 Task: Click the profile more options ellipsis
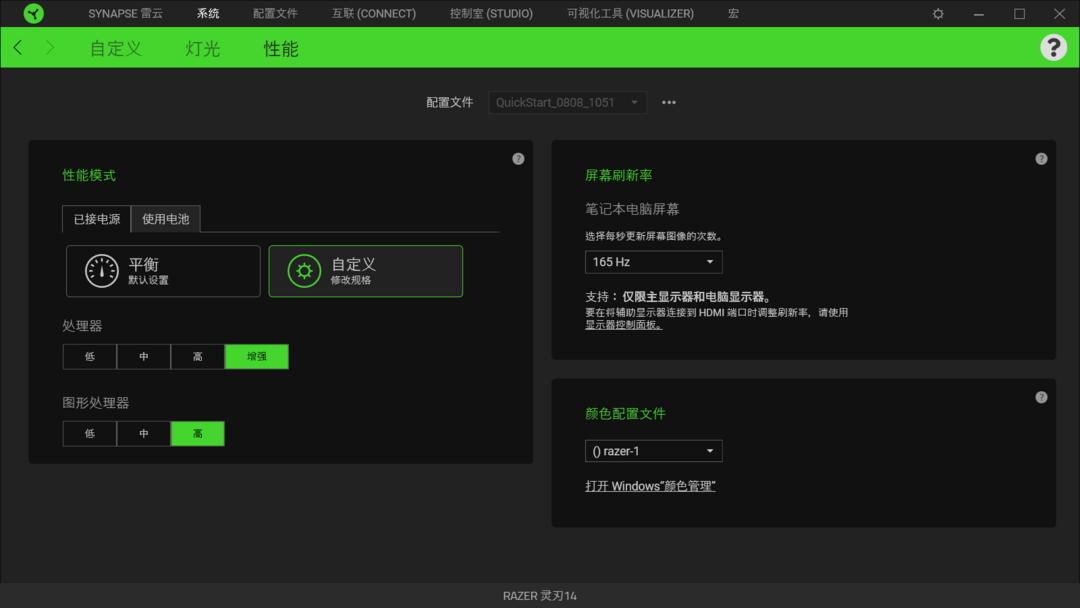click(668, 102)
